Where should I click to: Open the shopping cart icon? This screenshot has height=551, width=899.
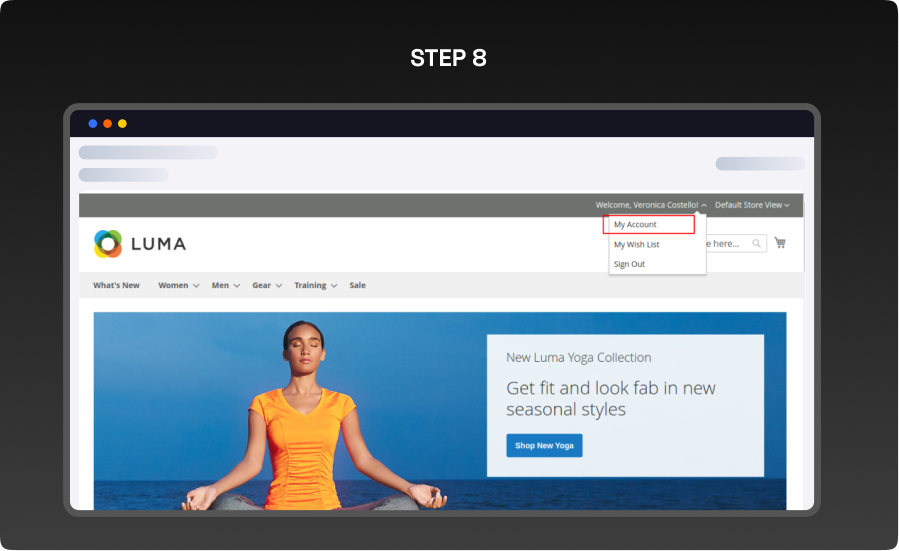coord(780,243)
